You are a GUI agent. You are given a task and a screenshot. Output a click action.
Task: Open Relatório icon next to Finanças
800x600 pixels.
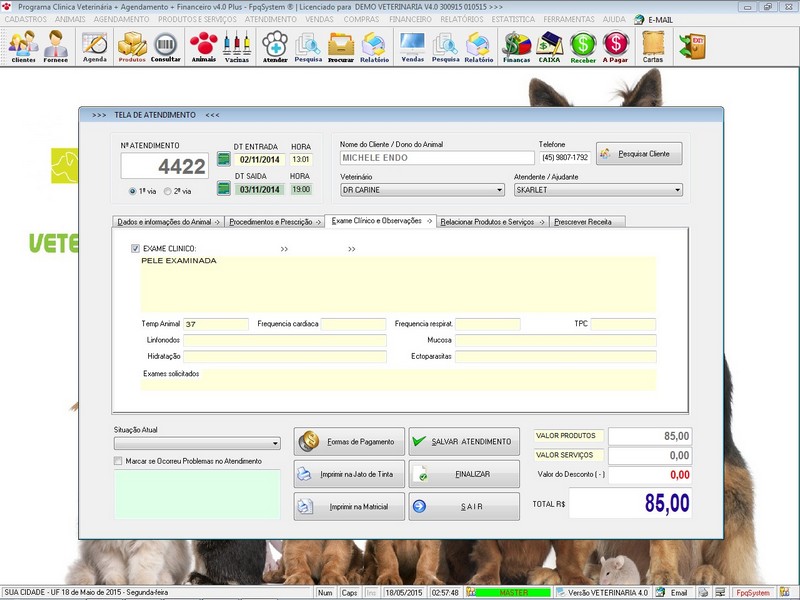(x=479, y=47)
